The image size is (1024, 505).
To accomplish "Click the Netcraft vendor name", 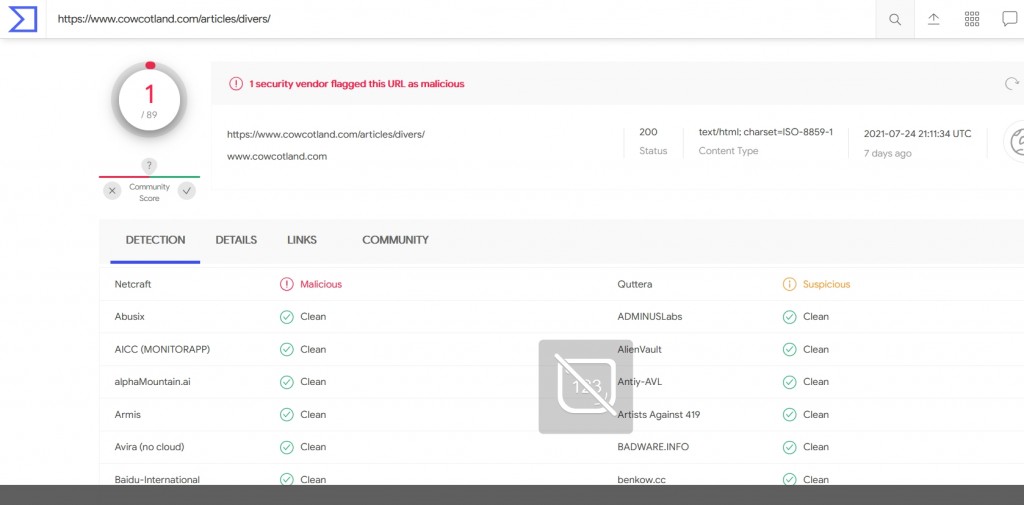I will pos(133,284).
